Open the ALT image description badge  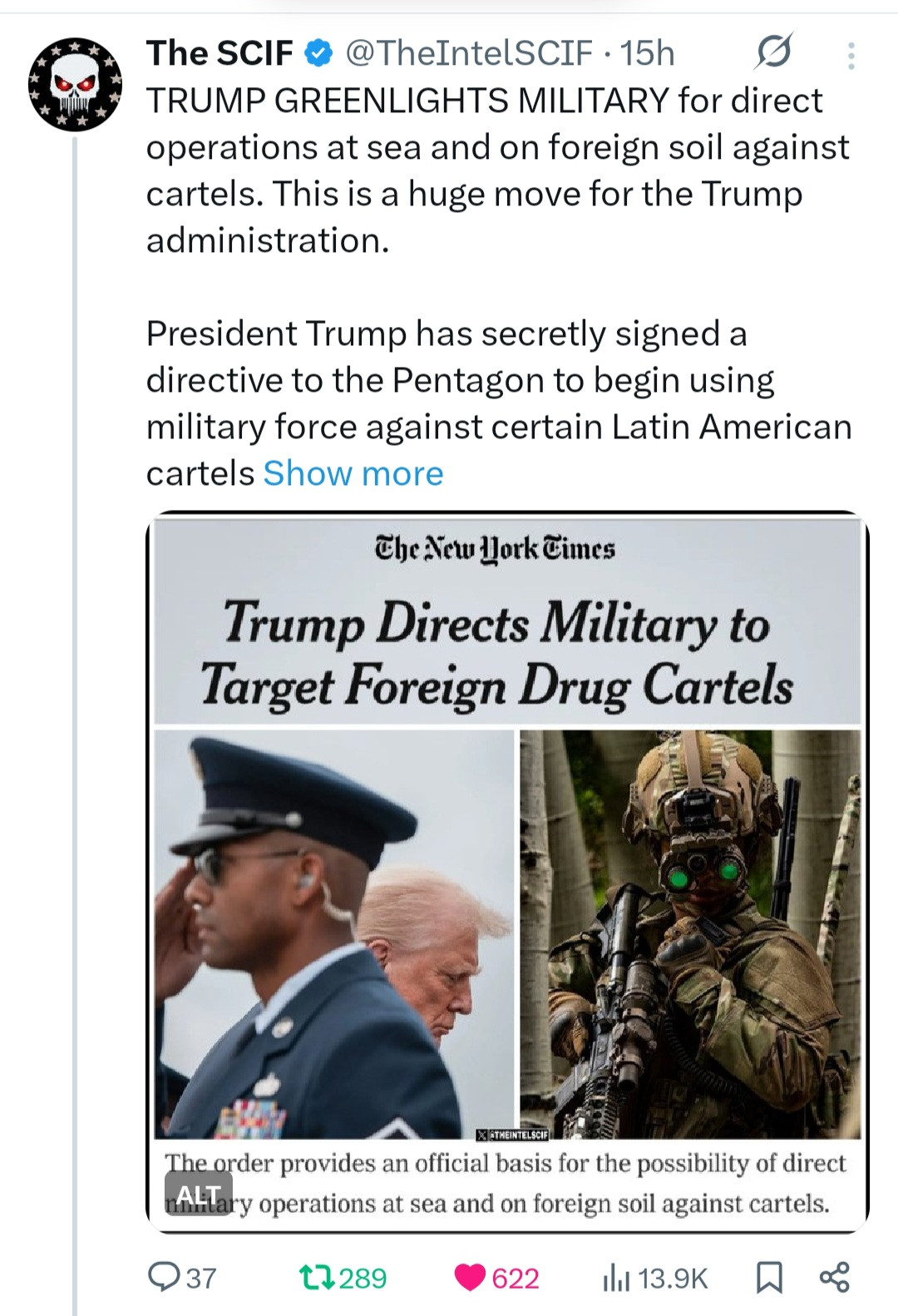click(x=198, y=1195)
